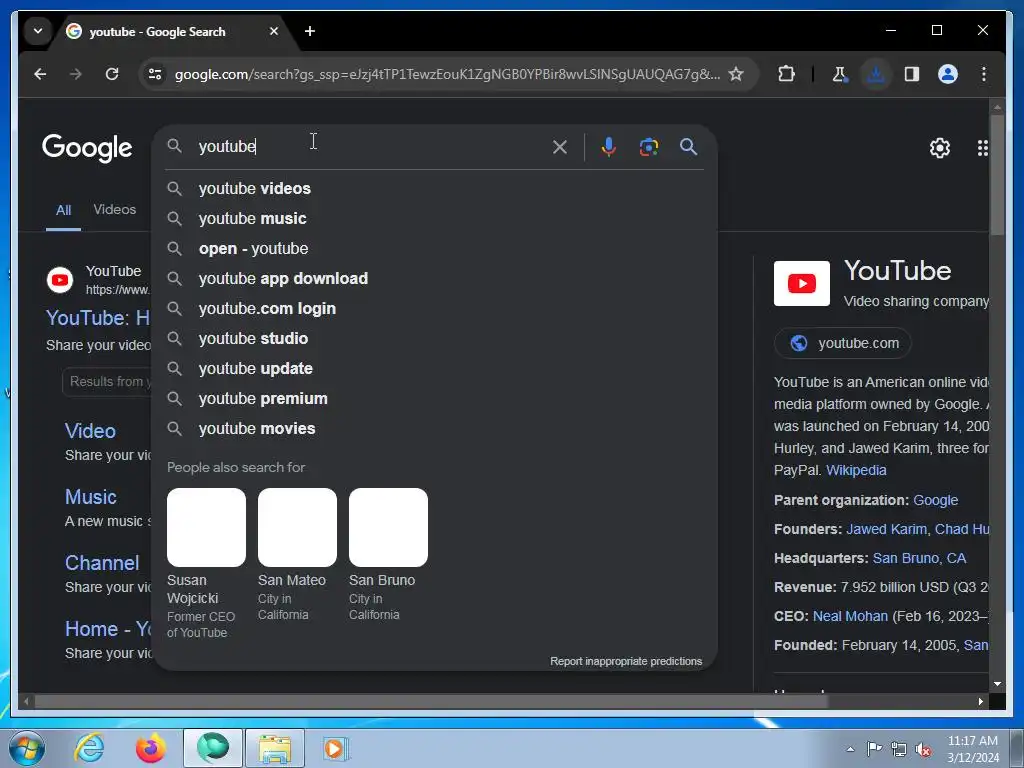
Task: Choose suggestion youtube music
Action: 434,219
